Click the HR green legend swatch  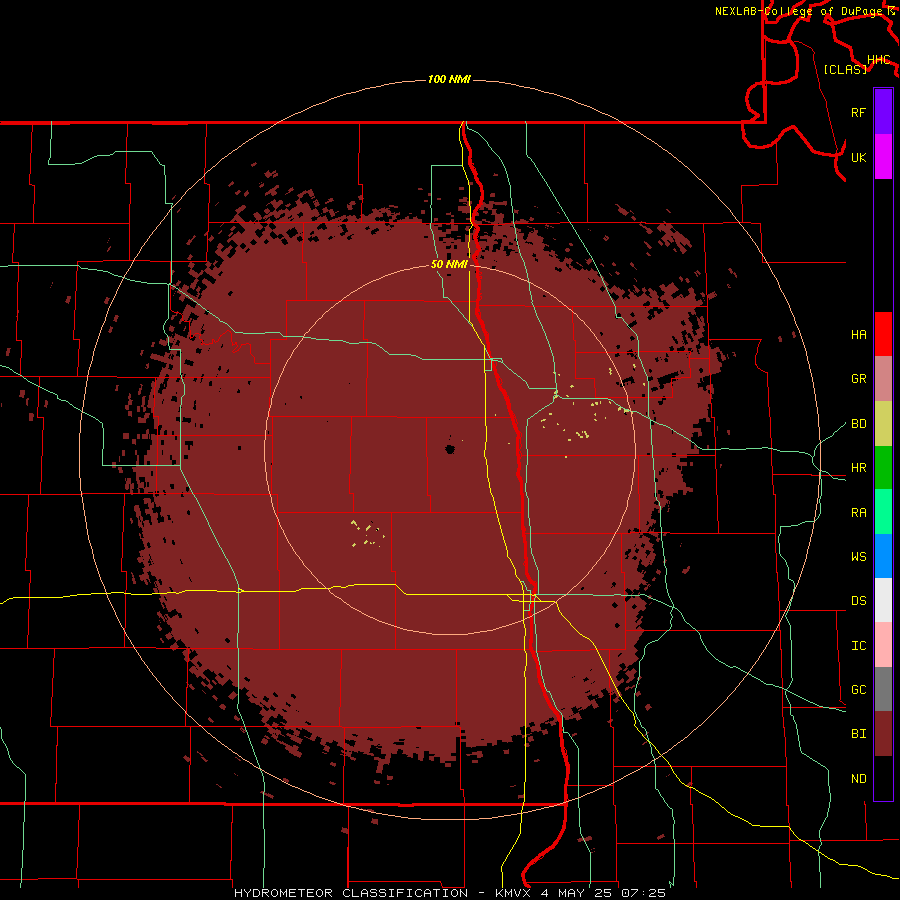tap(883, 468)
